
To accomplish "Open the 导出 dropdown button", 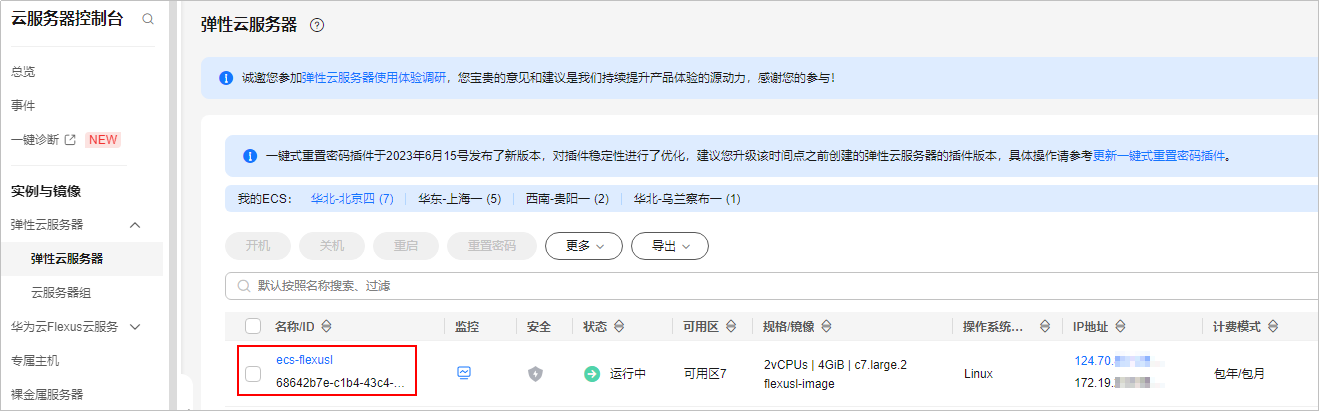I will (x=670, y=246).
